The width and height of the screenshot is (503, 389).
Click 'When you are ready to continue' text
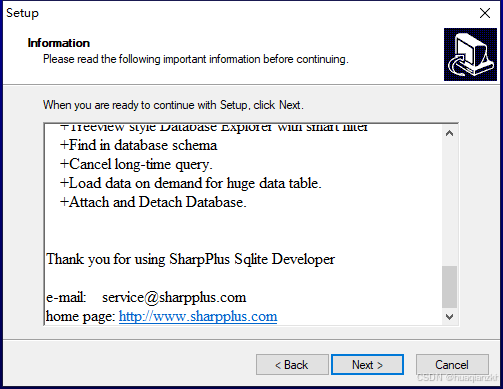[173, 105]
